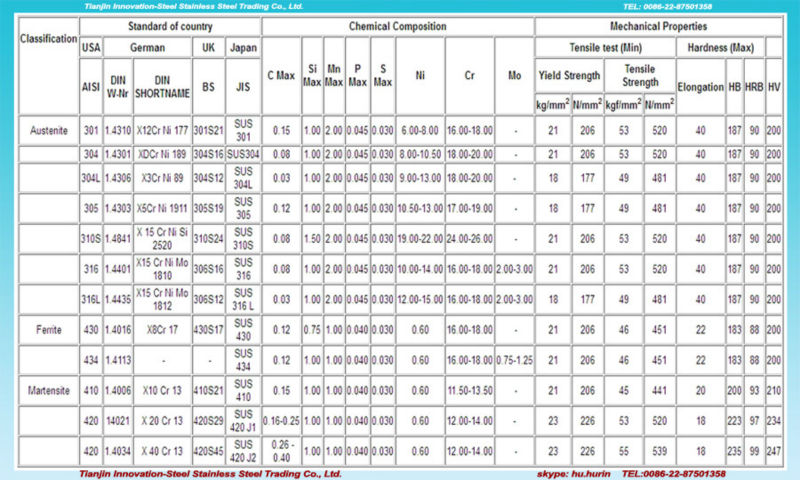Image resolution: width=800 pixels, height=480 pixels.
Task: Select the 'Mechanical Properties' header
Action: pyautogui.click(x=658, y=27)
